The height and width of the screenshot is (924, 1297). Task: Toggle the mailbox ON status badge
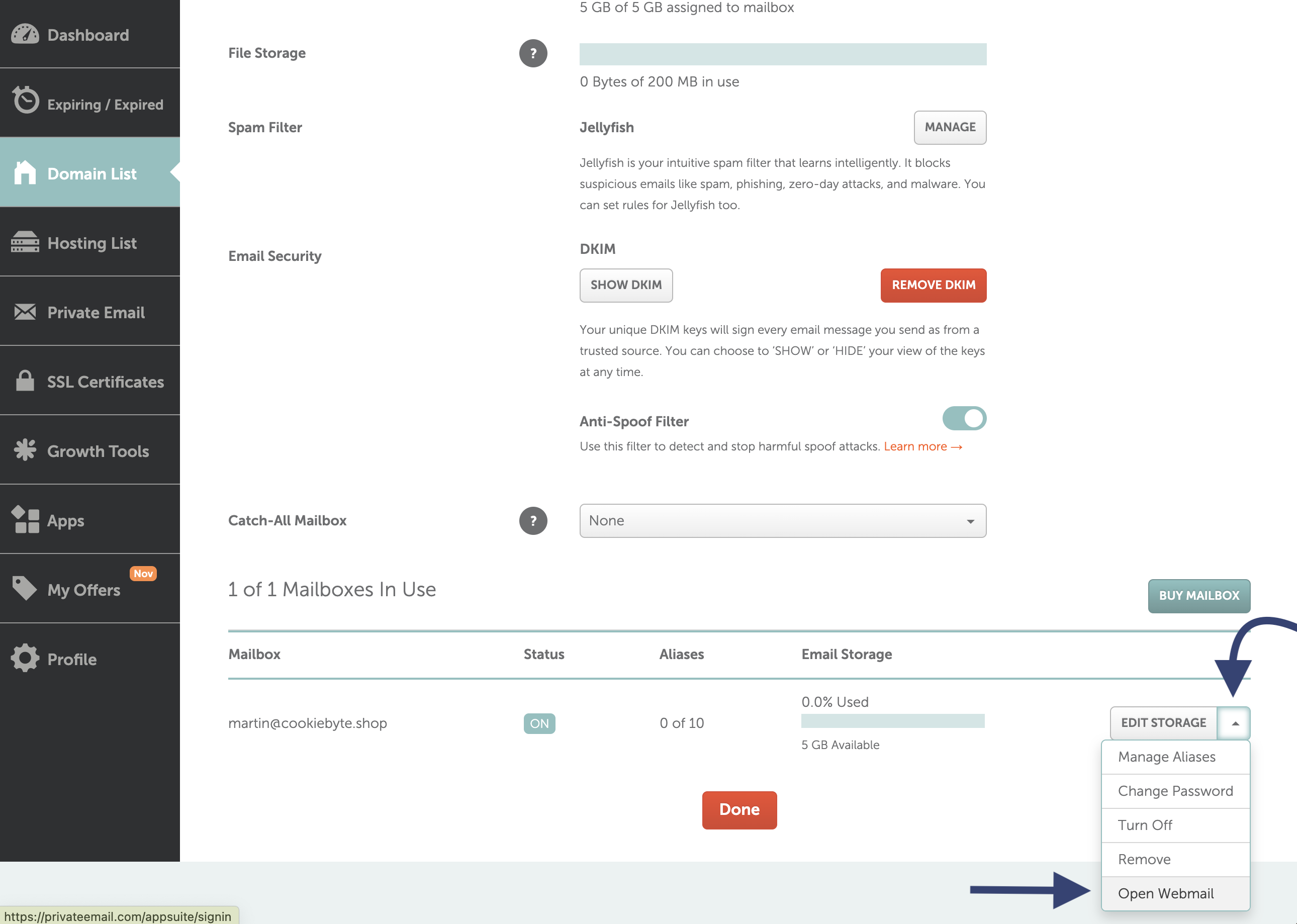tap(539, 724)
